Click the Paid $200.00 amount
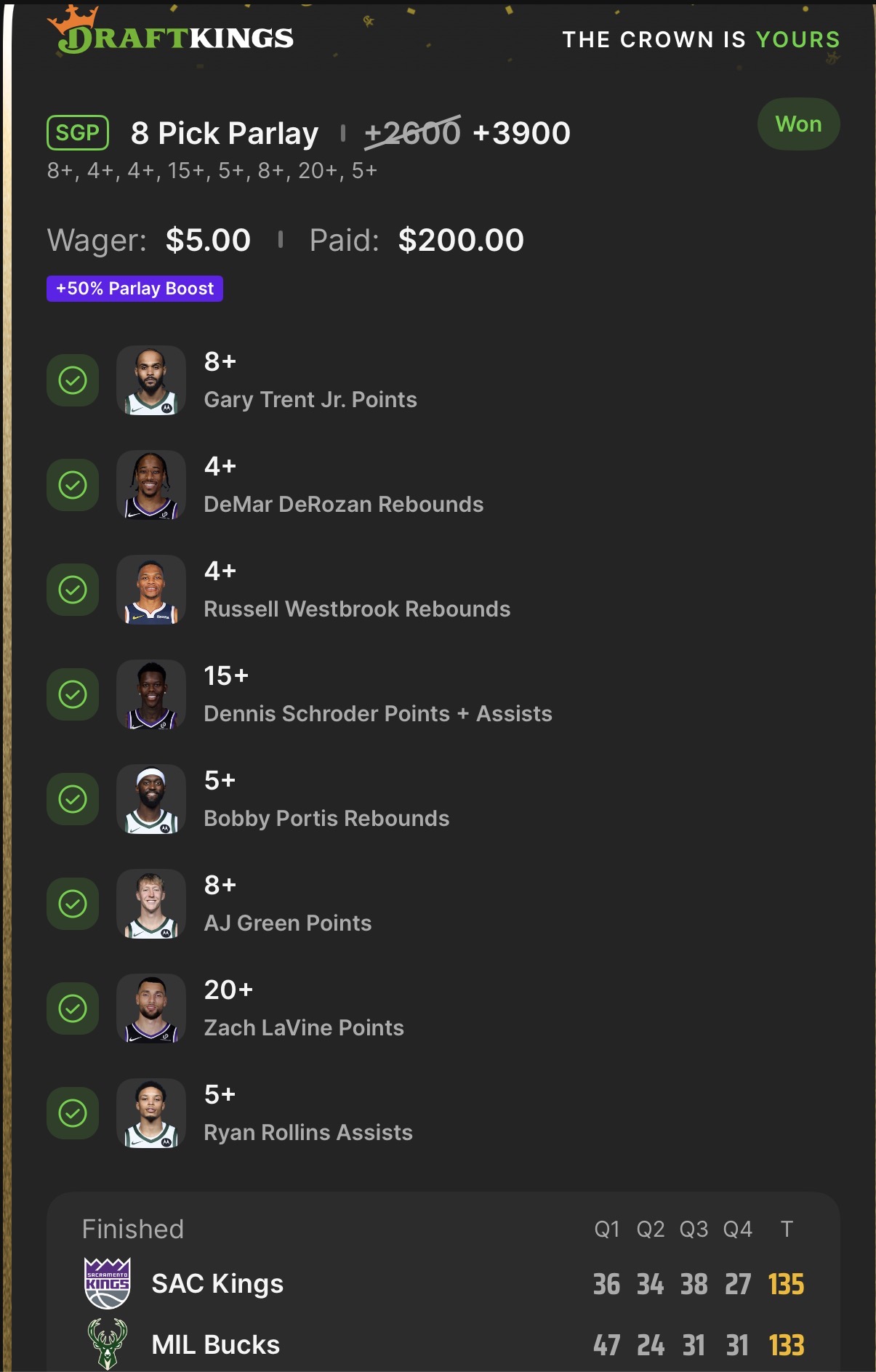This screenshot has width=876, height=1372. coord(460,240)
